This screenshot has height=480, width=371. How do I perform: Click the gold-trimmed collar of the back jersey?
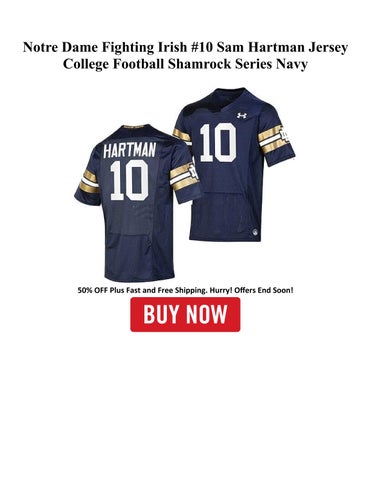pos(135,127)
